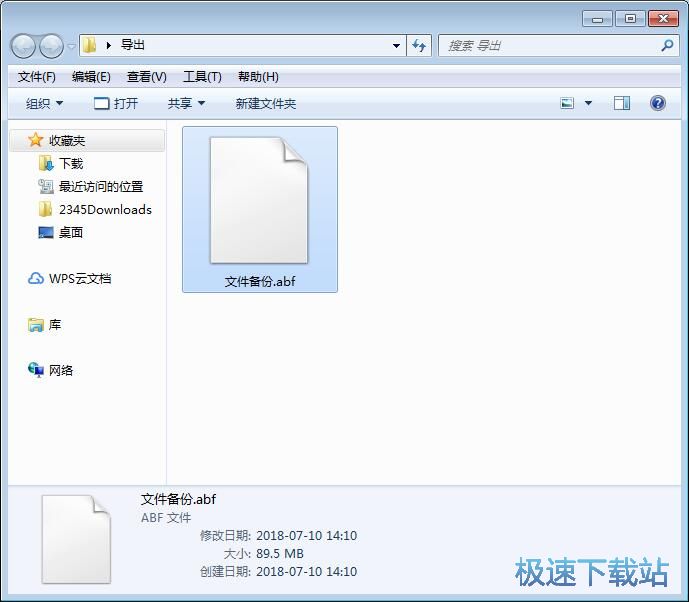The width and height of the screenshot is (689, 602).
Task: Click the folder icon in address bar
Action: 89,45
